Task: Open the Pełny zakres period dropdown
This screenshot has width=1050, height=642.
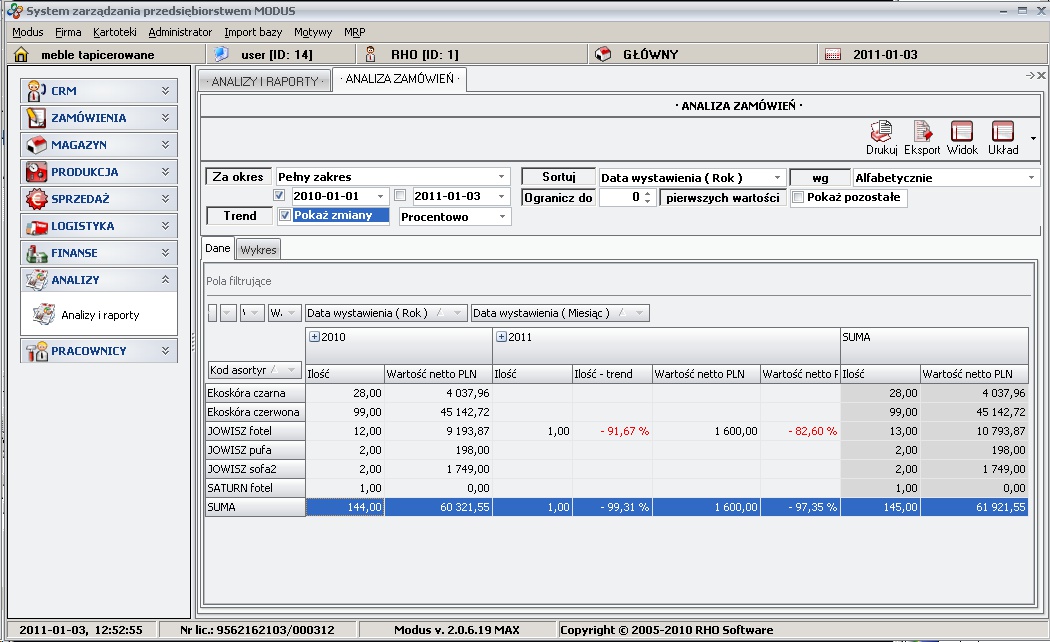Action: click(x=393, y=177)
